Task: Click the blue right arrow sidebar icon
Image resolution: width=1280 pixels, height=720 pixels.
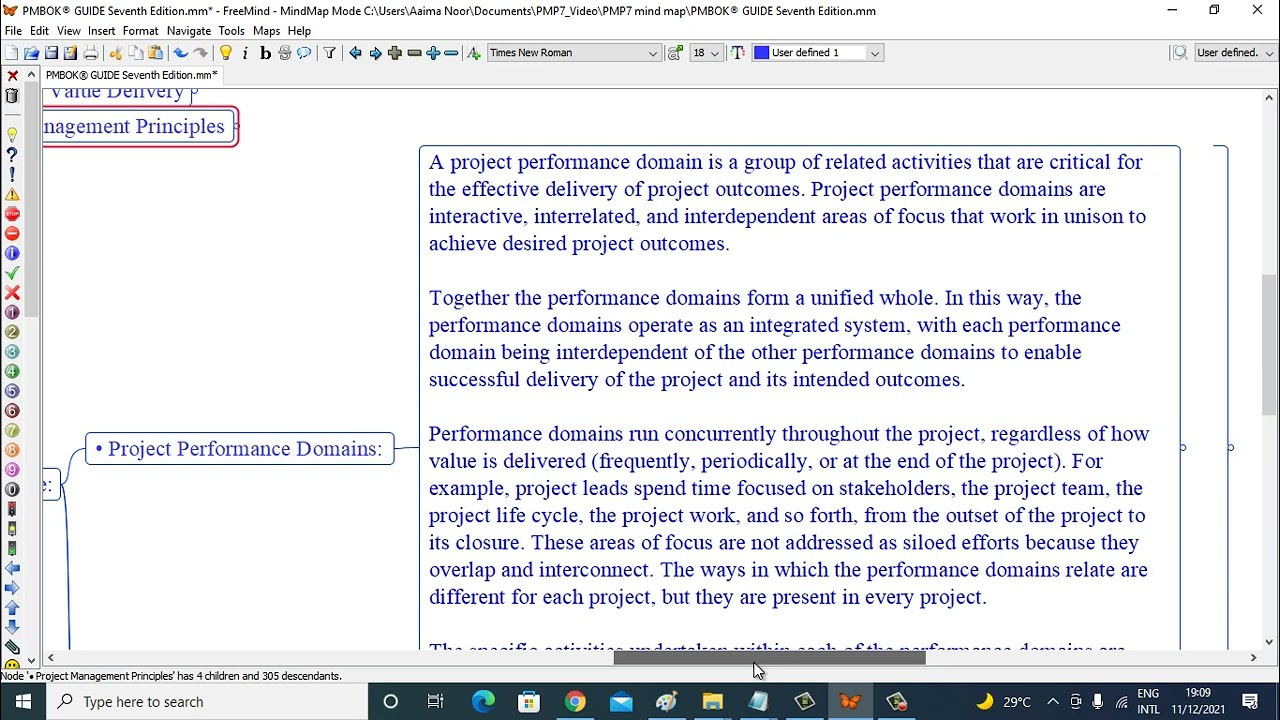Action: point(12,588)
